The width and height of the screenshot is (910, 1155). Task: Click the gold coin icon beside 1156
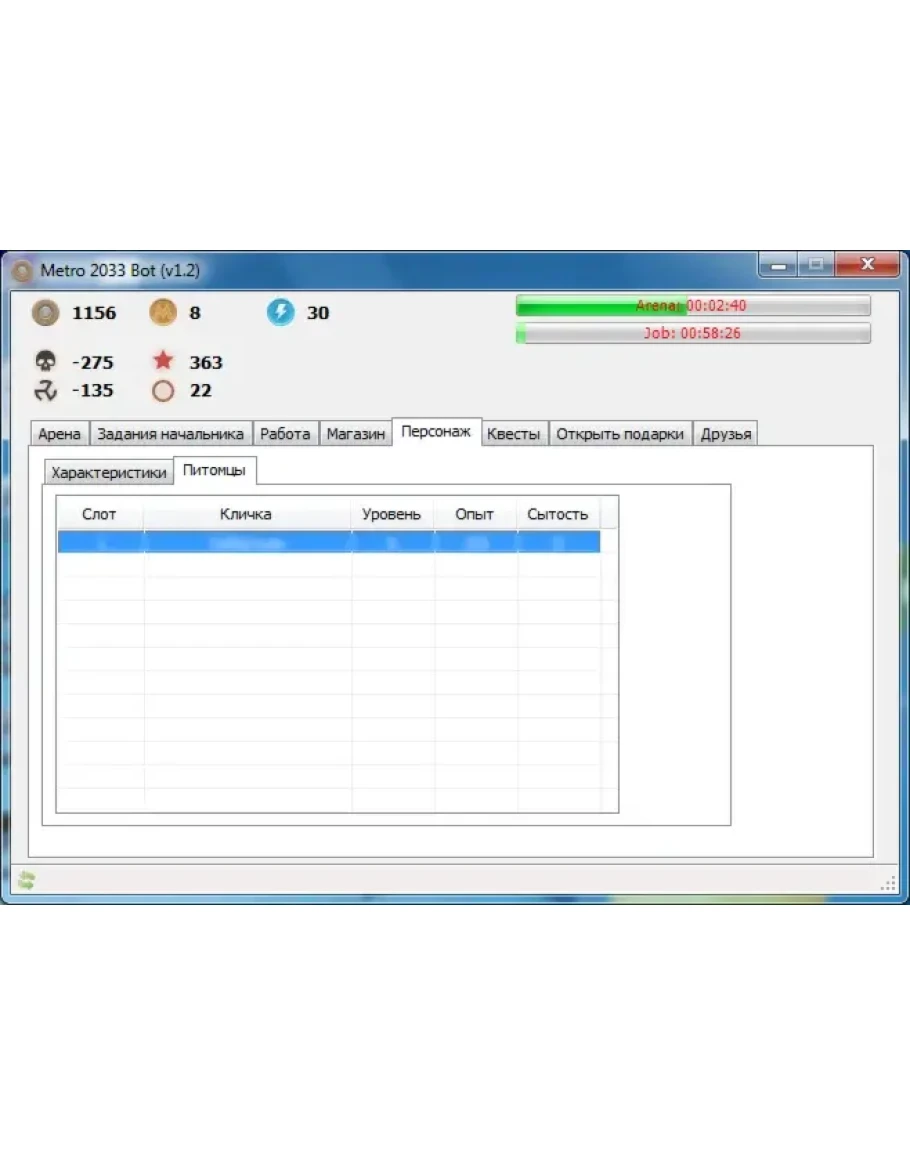[45, 313]
